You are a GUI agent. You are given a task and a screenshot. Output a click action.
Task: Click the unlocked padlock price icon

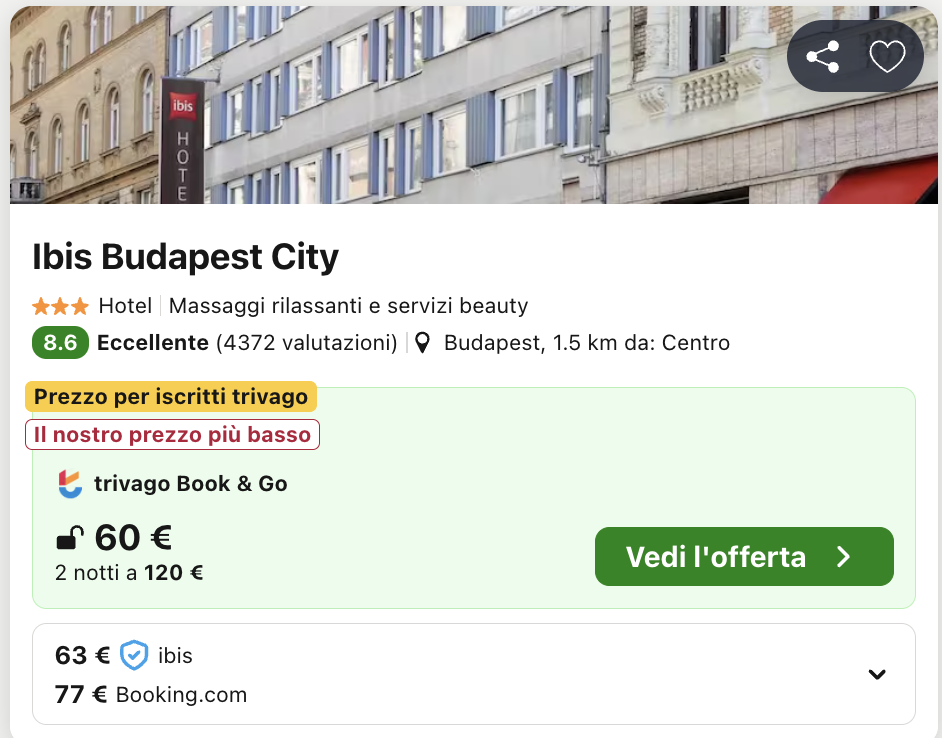coord(69,539)
